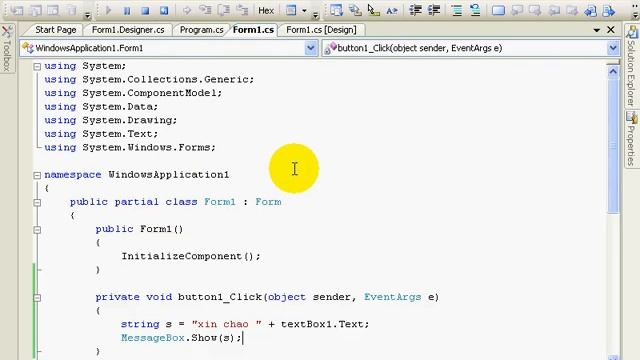
Task: Click on the string "xin chao " literal
Action: 227,324
